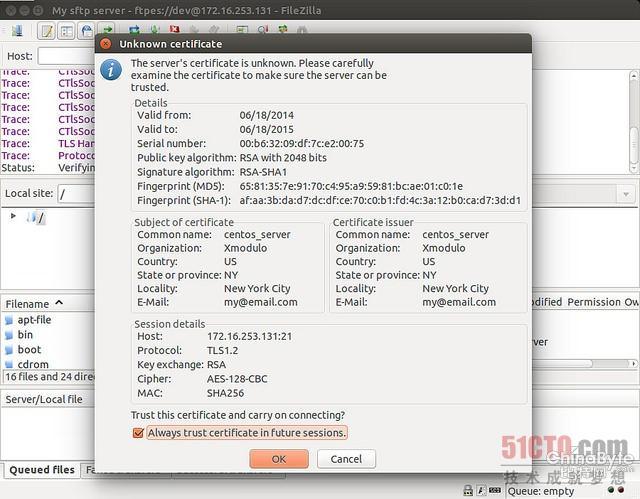Open the remote site path dropdown
Image resolution: width=640 pixels, height=499 pixels.
(x=626, y=195)
